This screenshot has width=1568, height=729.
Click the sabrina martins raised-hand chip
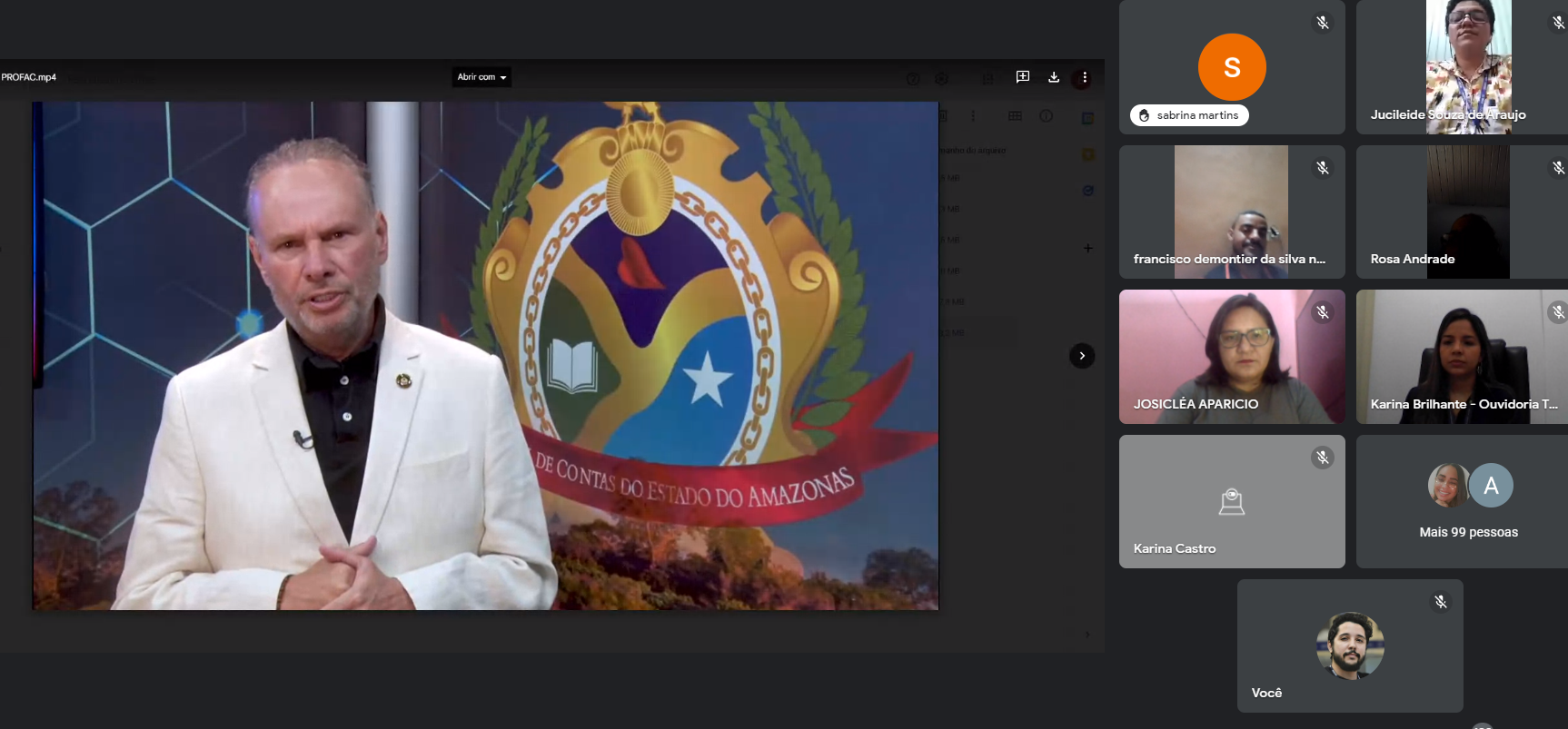[x=1189, y=115]
